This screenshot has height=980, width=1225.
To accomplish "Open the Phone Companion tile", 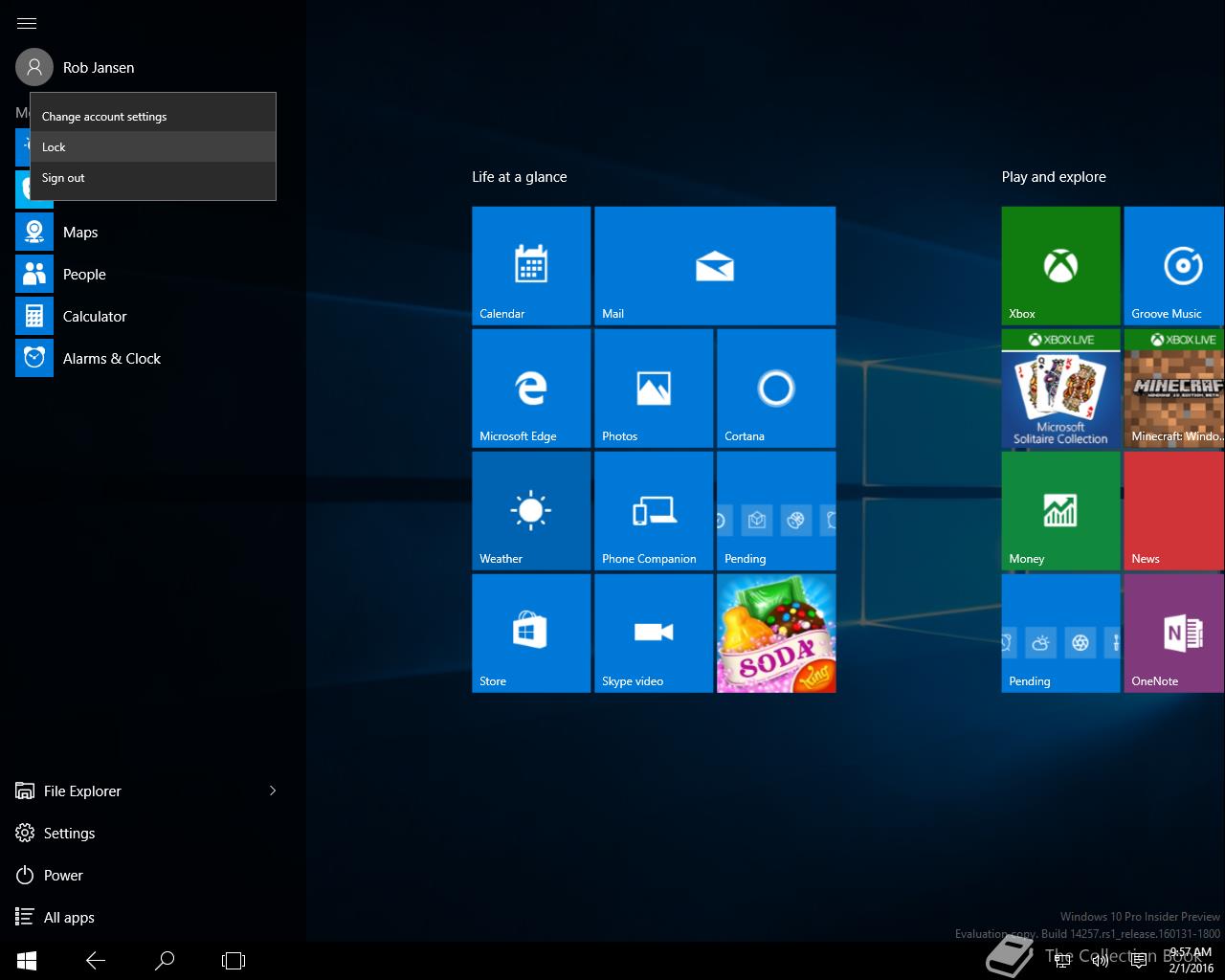I will pyautogui.click(x=654, y=511).
